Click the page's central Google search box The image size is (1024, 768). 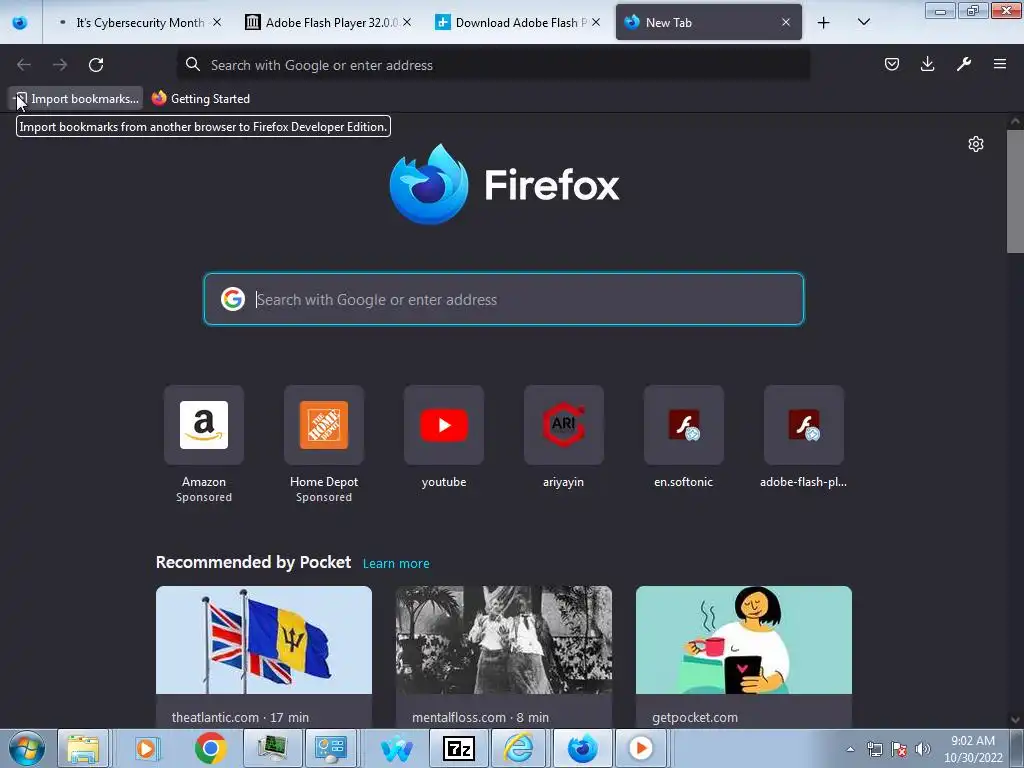[x=504, y=299]
